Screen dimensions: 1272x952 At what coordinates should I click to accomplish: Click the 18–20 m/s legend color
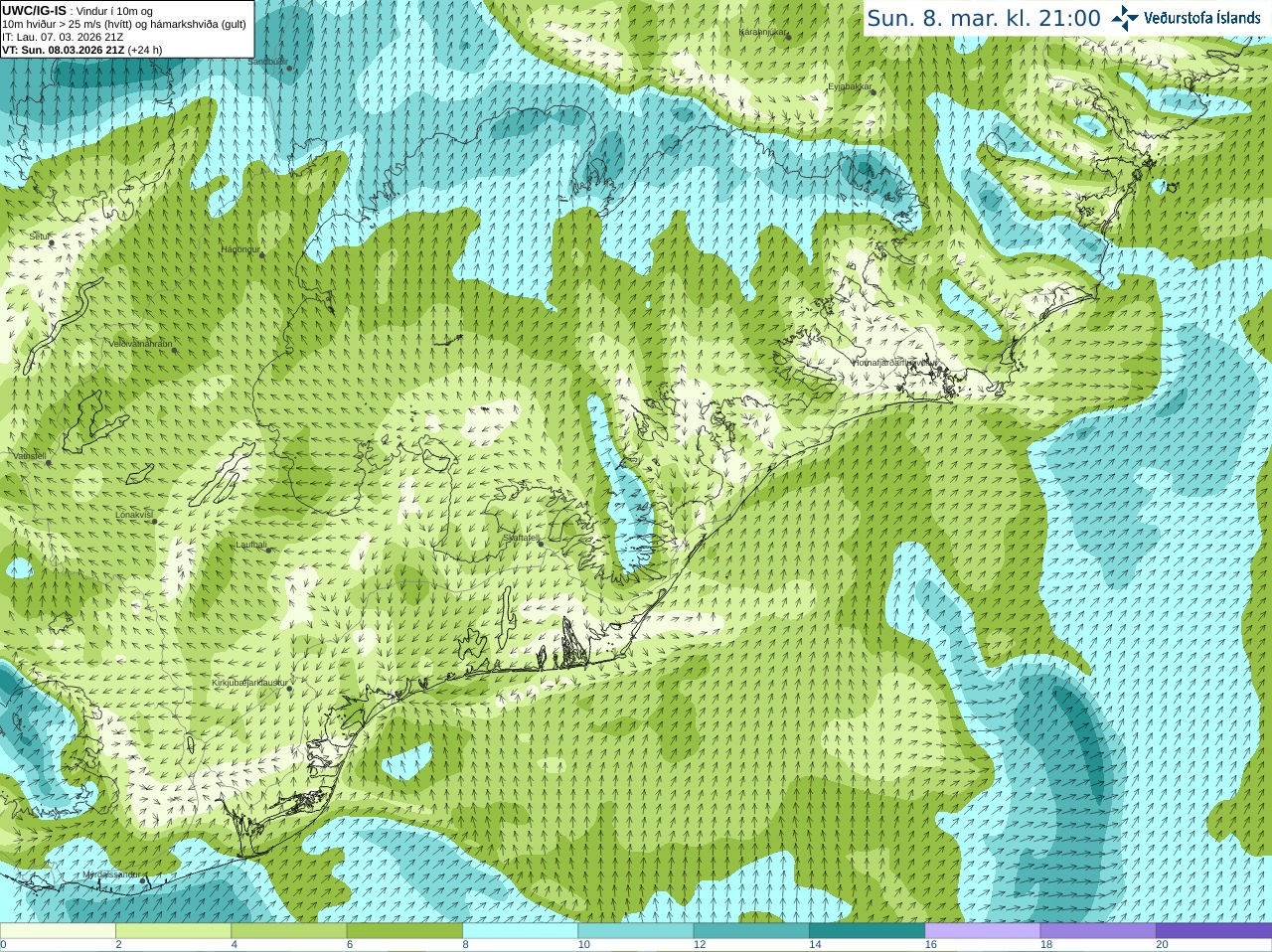(x=1097, y=931)
